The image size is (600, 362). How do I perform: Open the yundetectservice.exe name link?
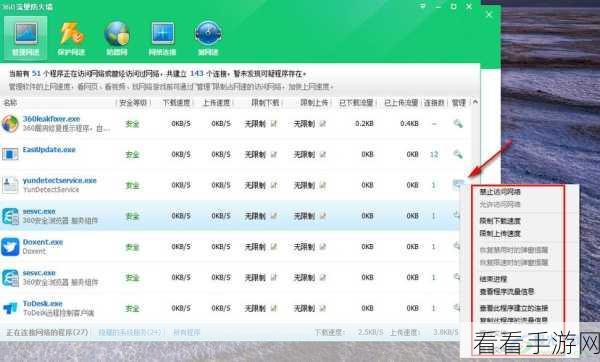[x=59, y=180]
